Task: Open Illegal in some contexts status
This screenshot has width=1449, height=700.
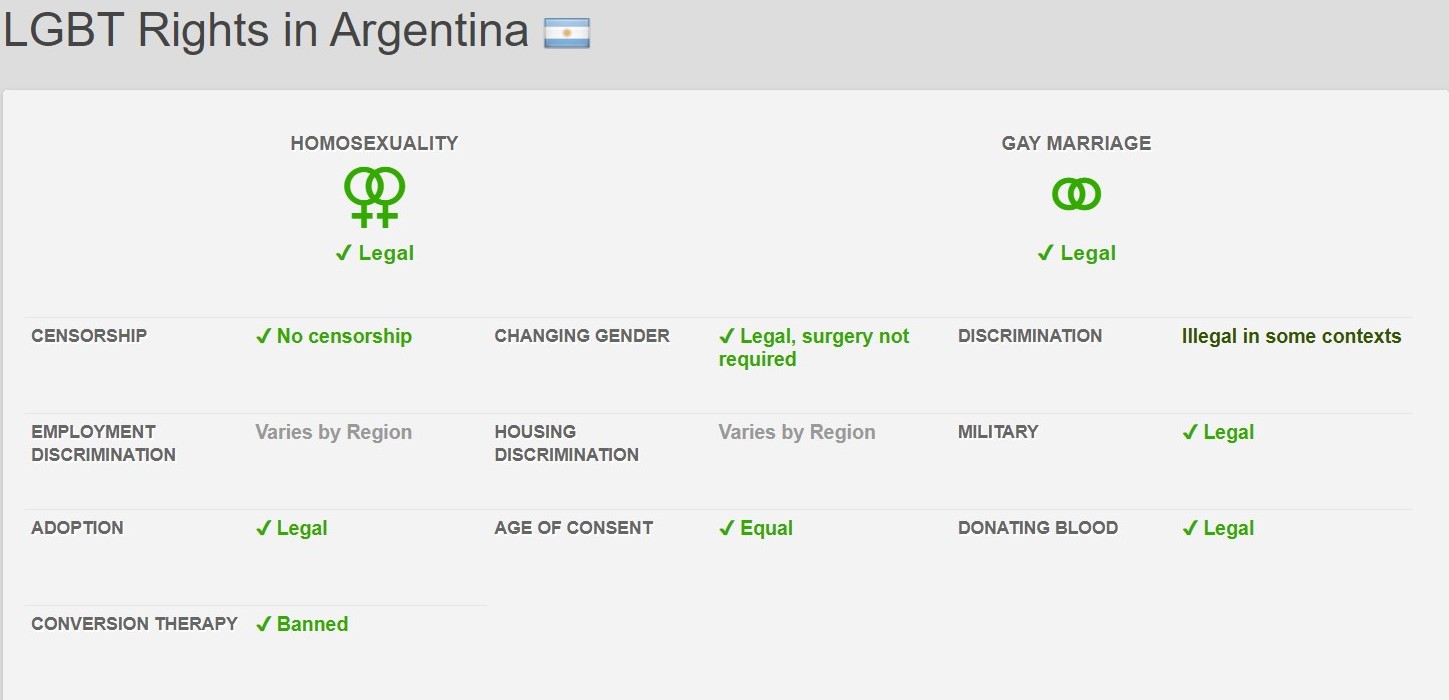Action: point(1291,336)
